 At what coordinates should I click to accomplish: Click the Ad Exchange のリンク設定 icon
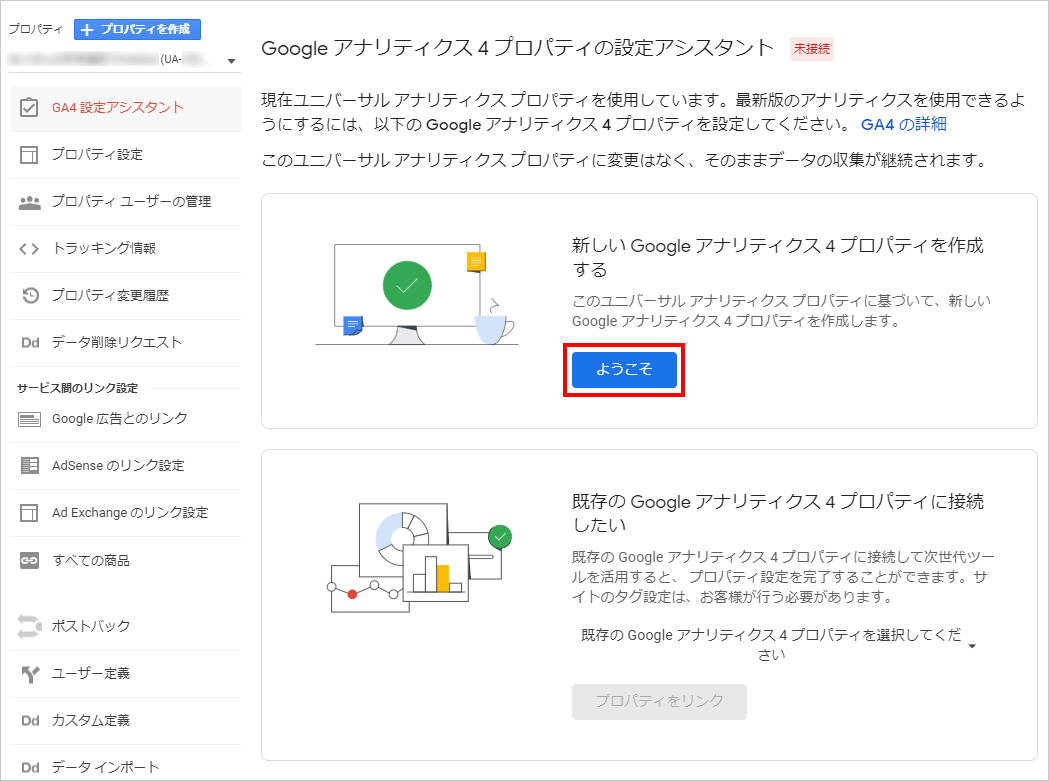click(29, 513)
